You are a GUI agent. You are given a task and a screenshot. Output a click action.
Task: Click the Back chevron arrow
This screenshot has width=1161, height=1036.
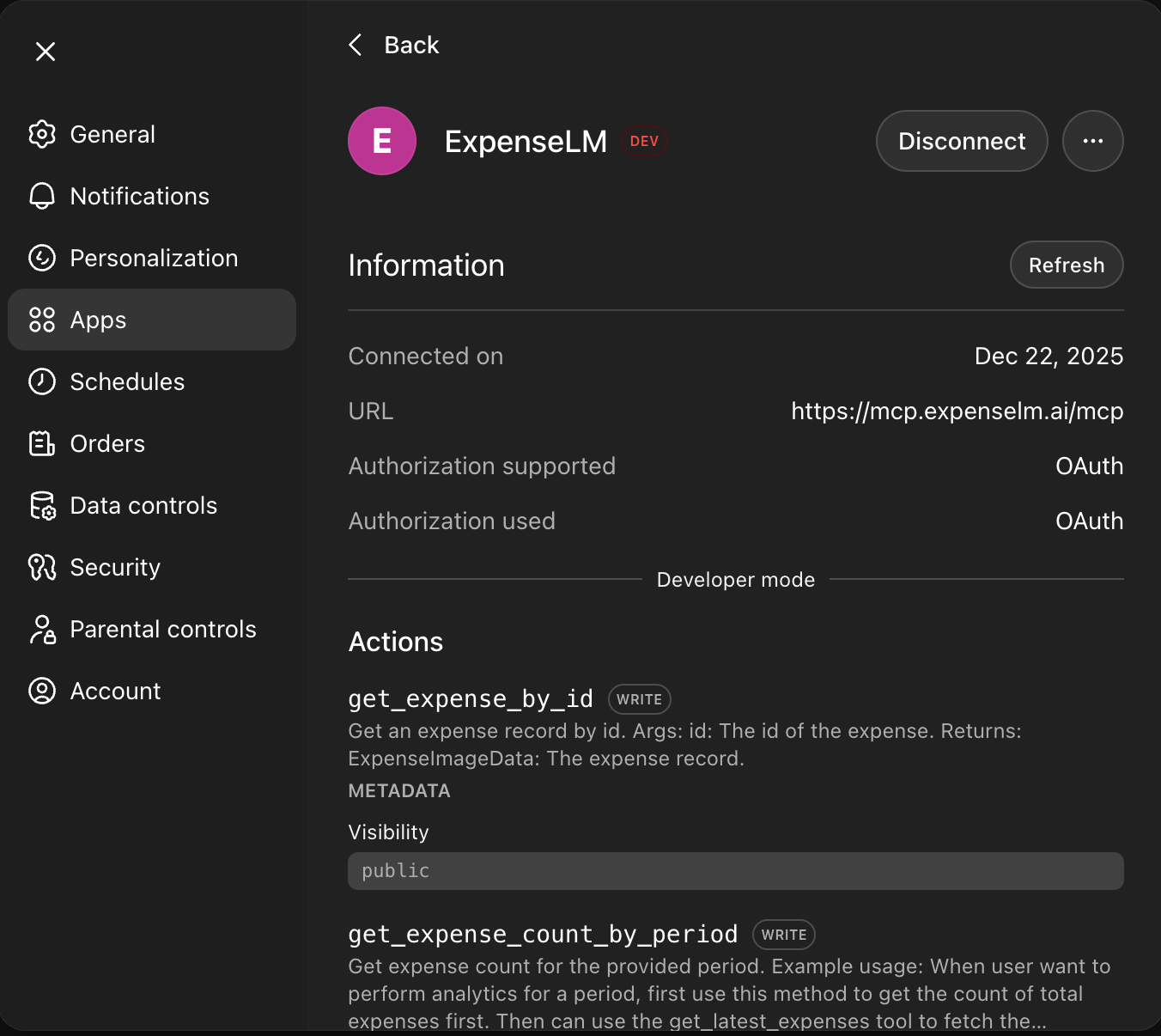[356, 45]
